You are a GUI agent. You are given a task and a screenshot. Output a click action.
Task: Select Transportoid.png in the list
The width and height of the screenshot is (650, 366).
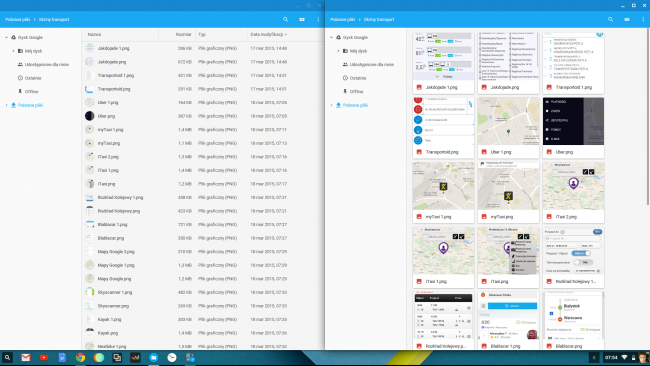point(203,89)
